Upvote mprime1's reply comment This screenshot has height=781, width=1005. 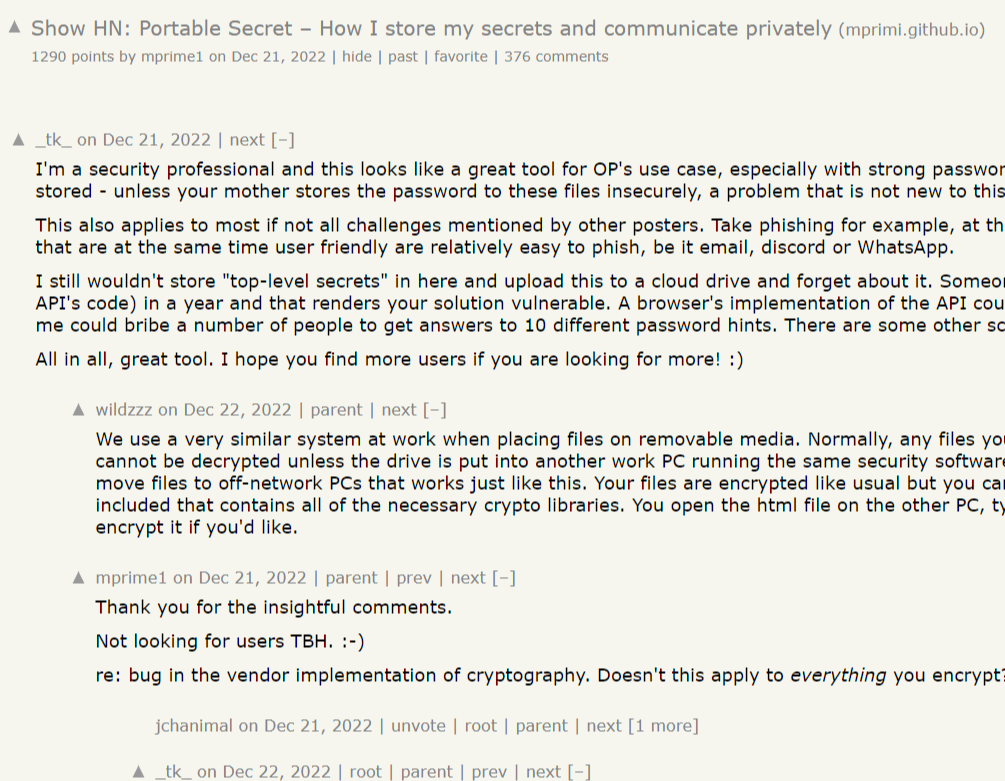point(79,577)
